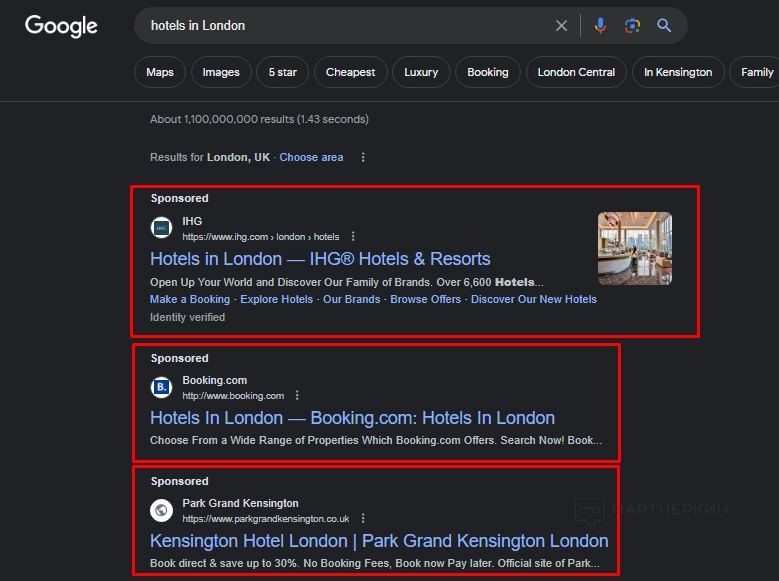This screenshot has width=779, height=581.
Task: Open Park Grand Kensington globe favicon
Action: coord(161,510)
